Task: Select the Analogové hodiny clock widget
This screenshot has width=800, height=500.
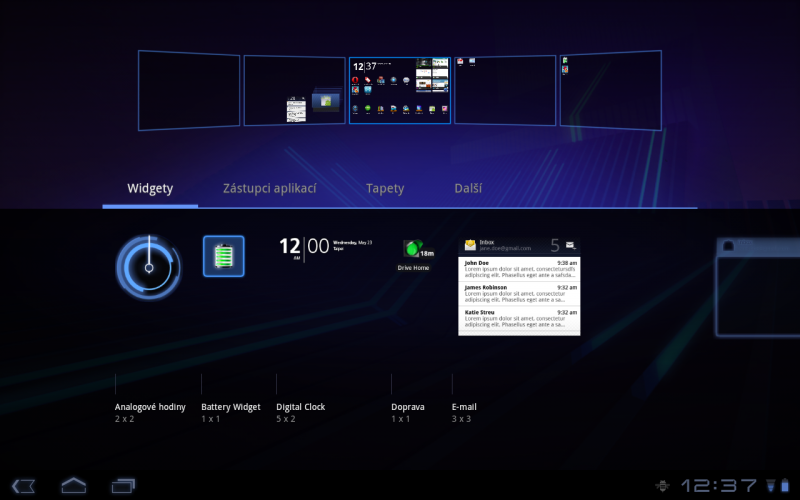Action: coord(148,267)
